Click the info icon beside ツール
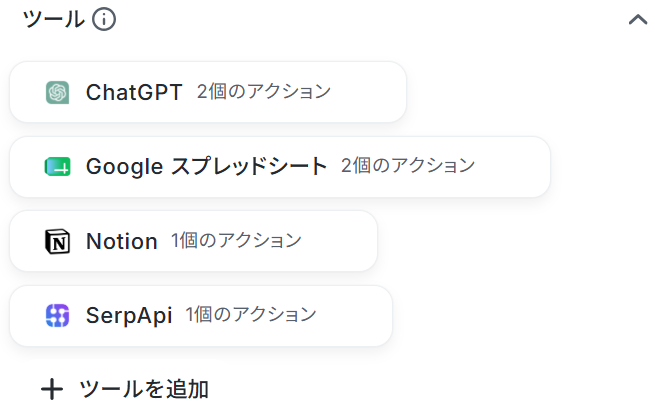This screenshot has height=413, width=655. 104,20
